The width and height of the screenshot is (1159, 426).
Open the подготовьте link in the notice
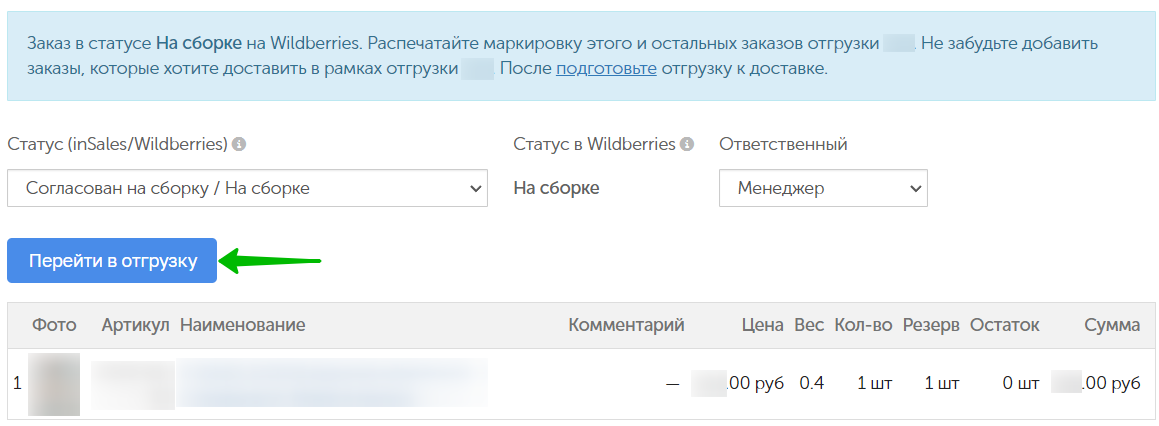tap(606, 70)
